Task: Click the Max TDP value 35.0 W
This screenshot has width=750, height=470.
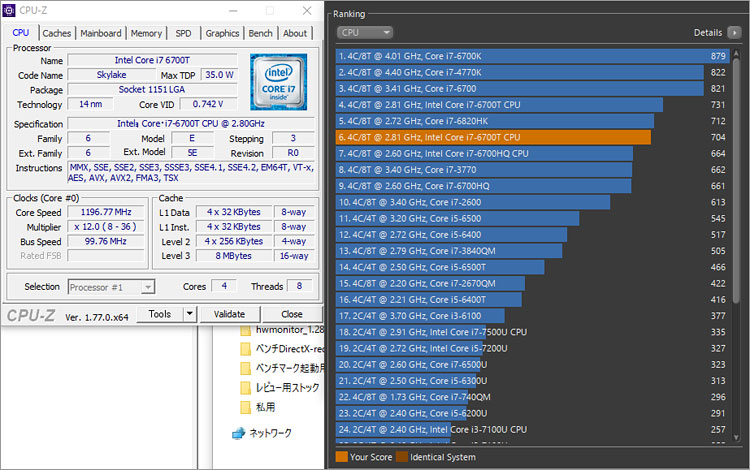Action: 219,75
